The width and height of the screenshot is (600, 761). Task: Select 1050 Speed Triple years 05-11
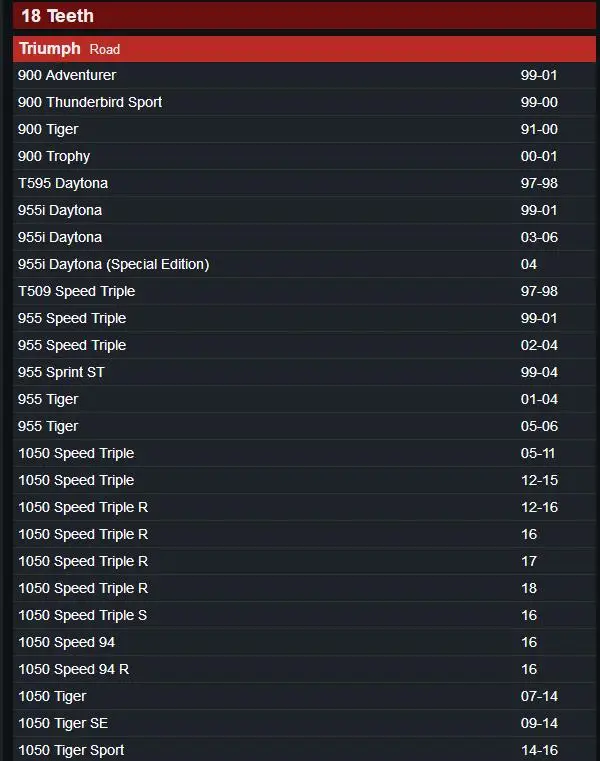coord(76,453)
